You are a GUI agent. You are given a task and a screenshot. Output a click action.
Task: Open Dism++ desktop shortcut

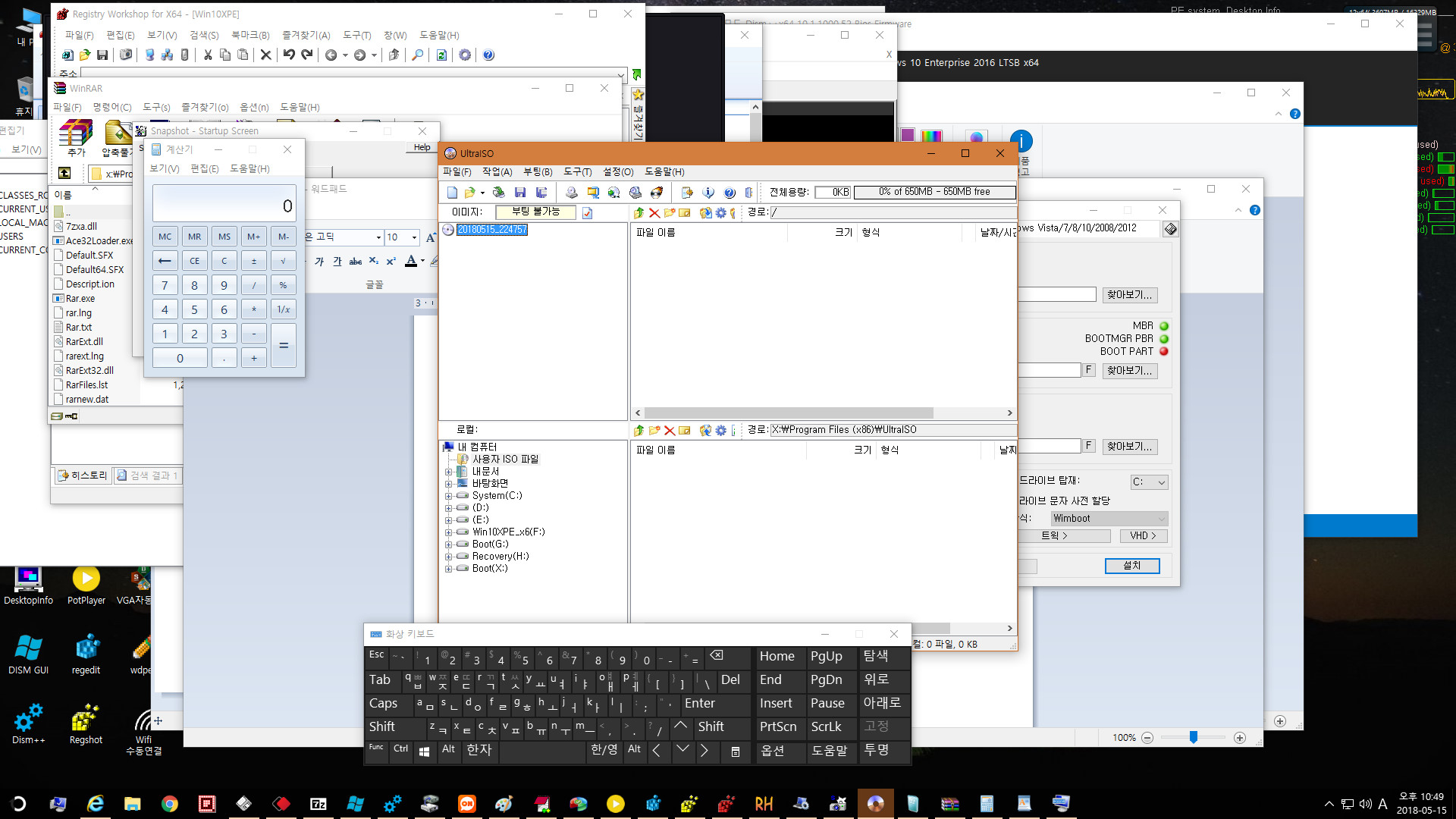tap(28, 724)
